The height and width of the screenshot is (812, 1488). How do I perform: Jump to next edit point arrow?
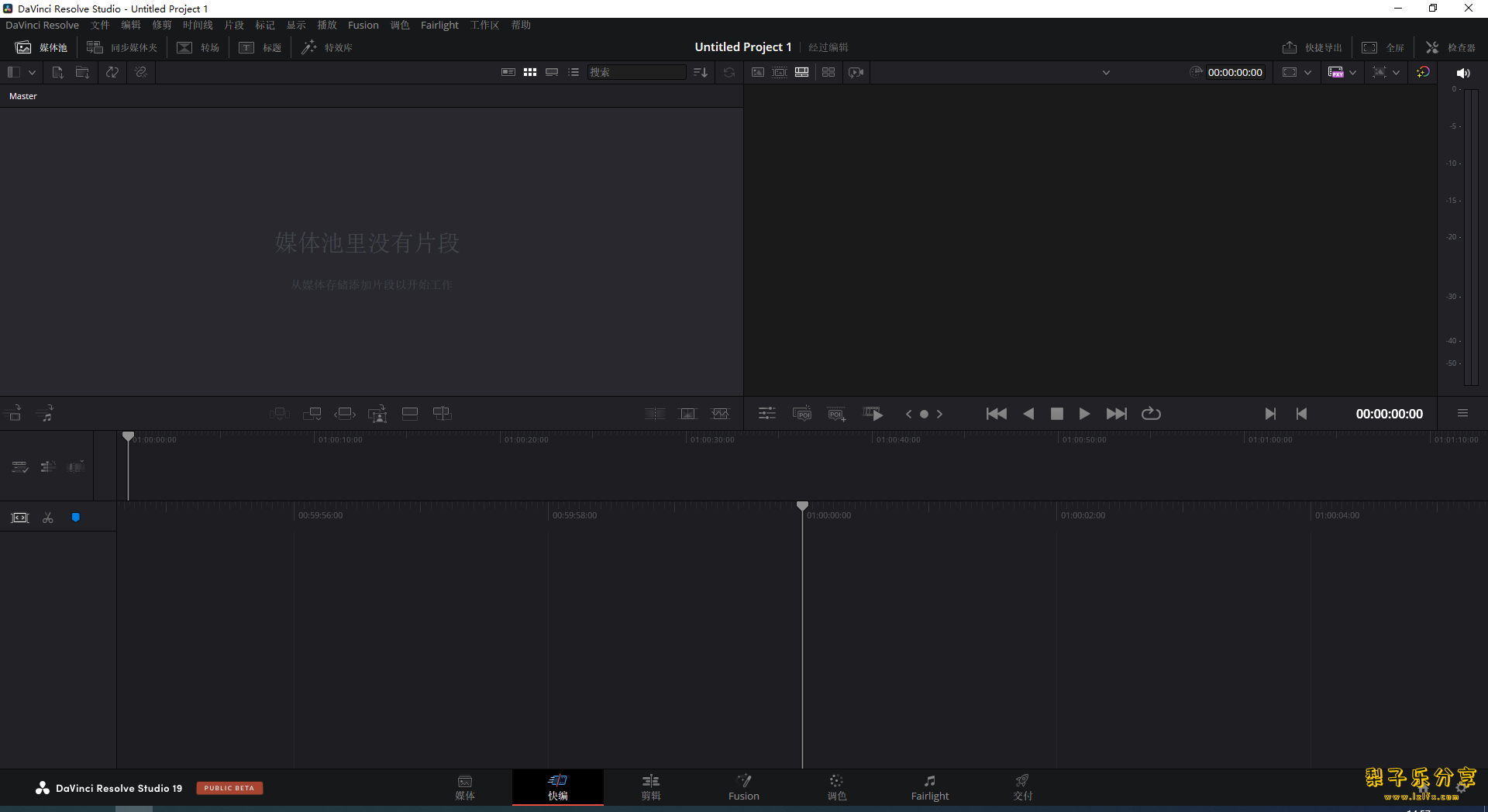(x=939, y=414)
